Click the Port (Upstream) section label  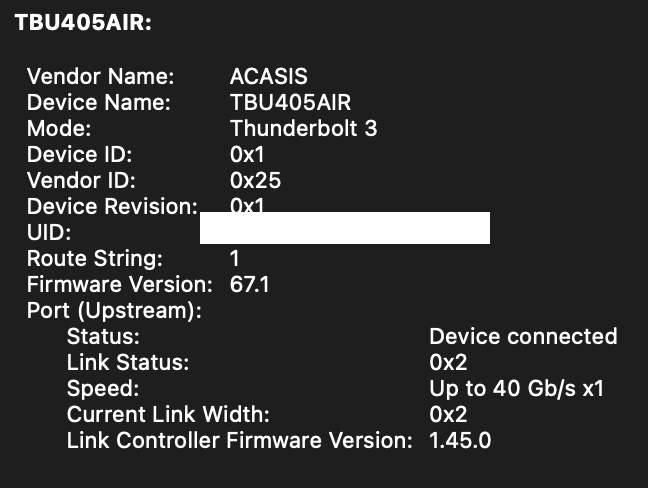pyautogui.click(x=114, y=311)
